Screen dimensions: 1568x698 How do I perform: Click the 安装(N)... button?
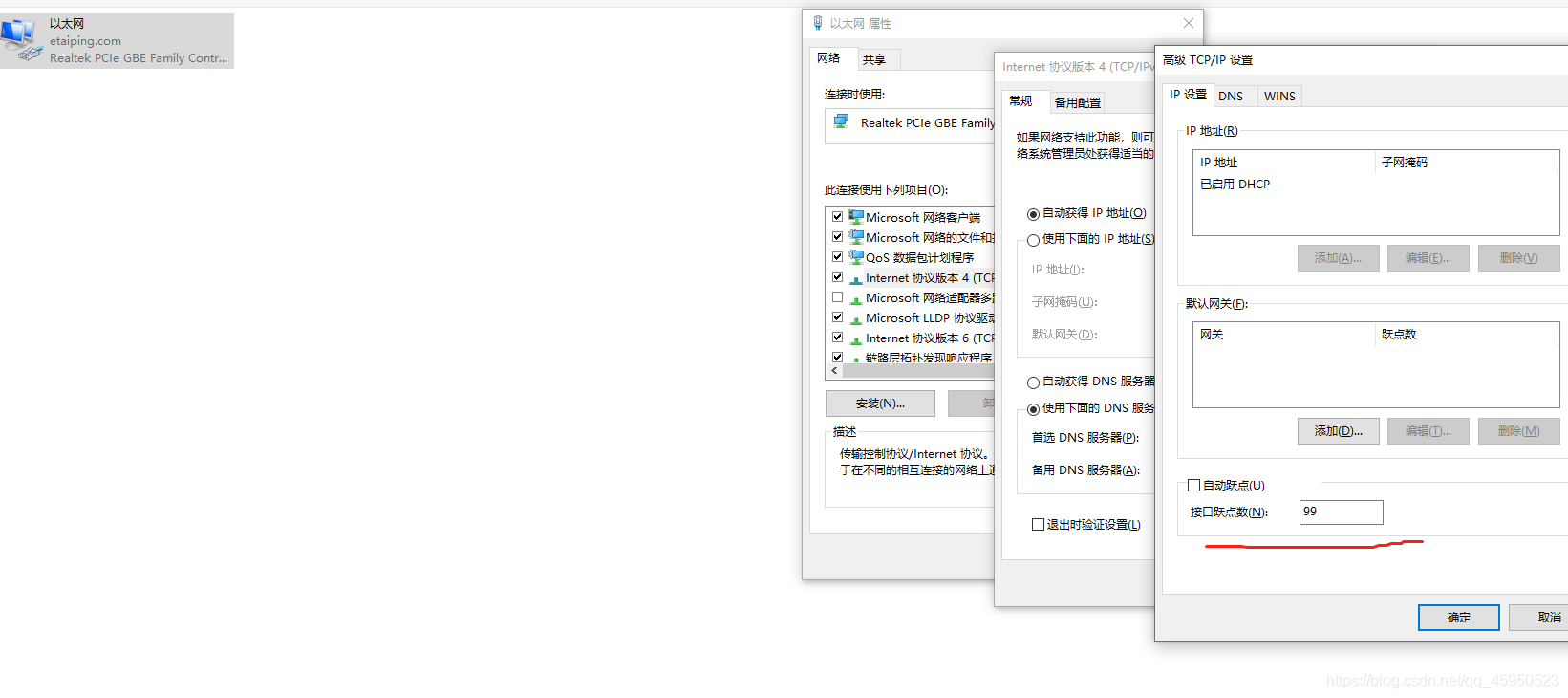point(880,404)
